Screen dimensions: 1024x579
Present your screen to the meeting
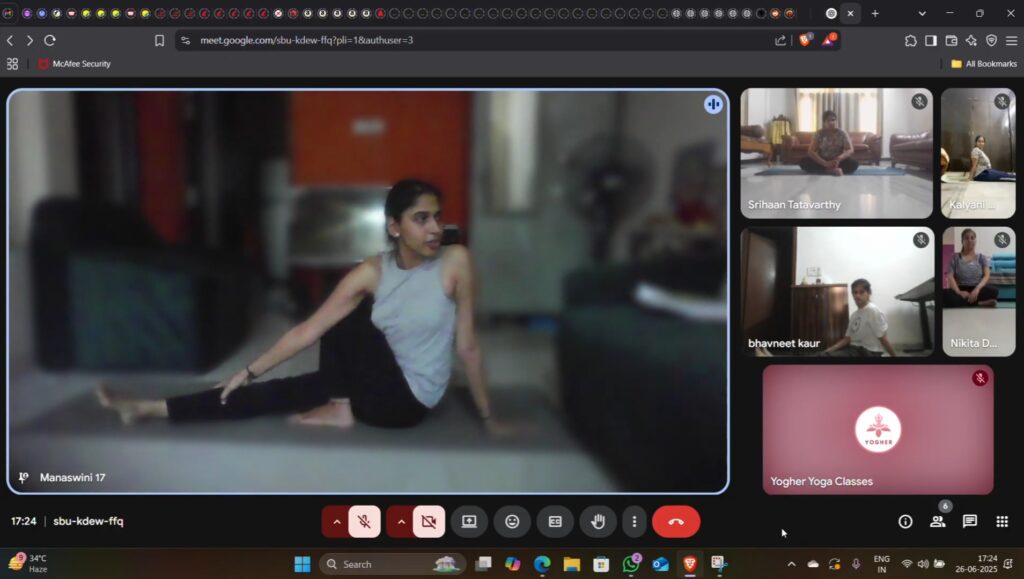tap(469, 521)
